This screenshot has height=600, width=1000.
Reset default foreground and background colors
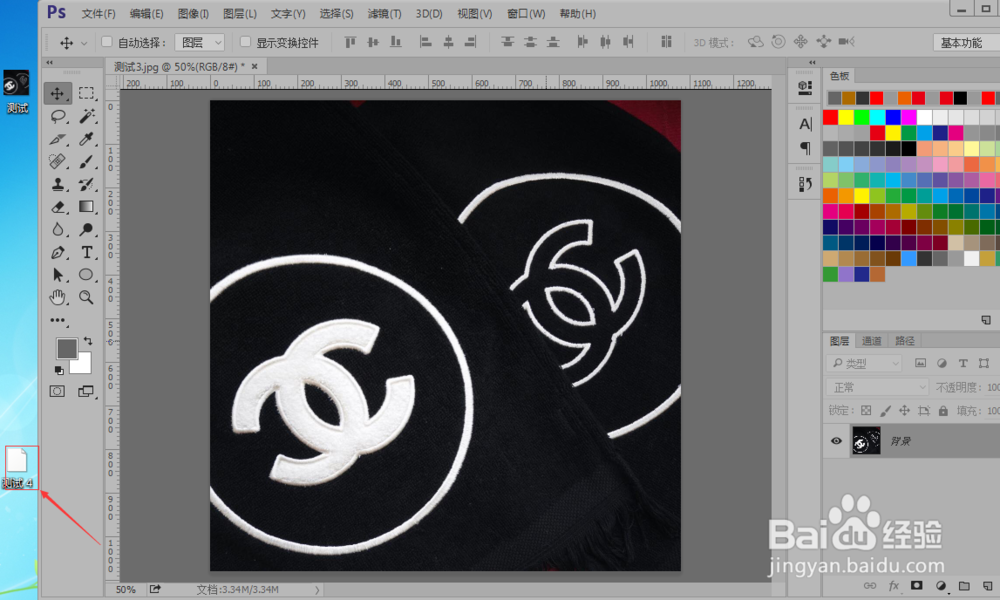pyautogui.click(x=59, y=370)
